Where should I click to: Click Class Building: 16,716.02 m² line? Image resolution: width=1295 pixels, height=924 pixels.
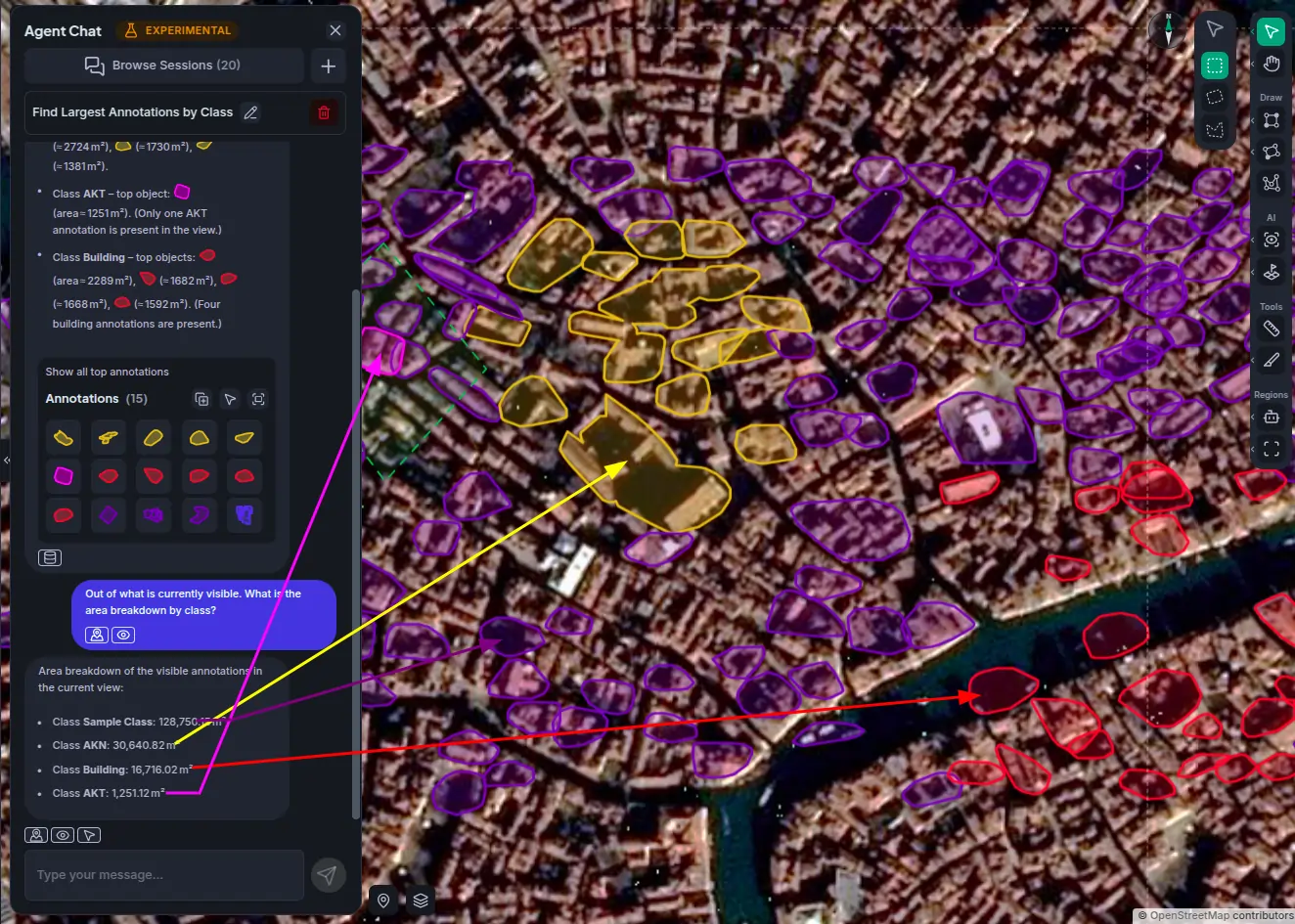coord(122,770)
